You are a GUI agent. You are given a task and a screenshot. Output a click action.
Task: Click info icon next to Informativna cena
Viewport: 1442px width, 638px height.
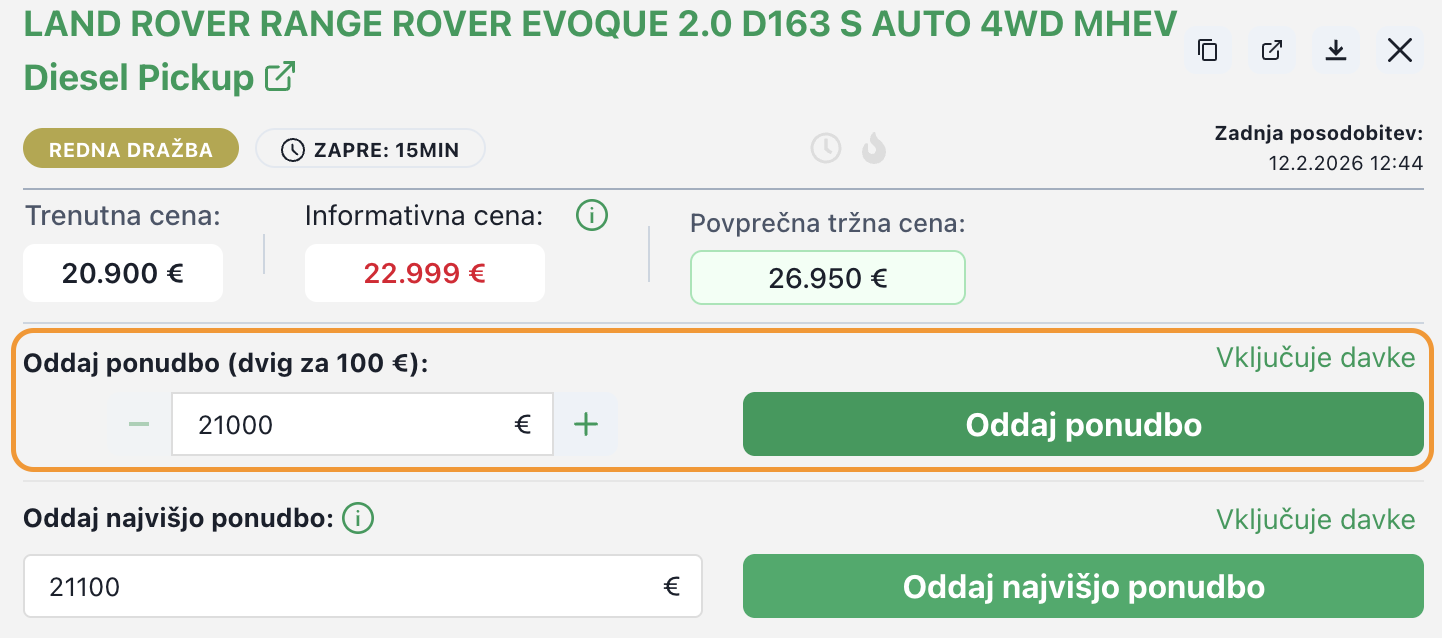tap(593, 215)
